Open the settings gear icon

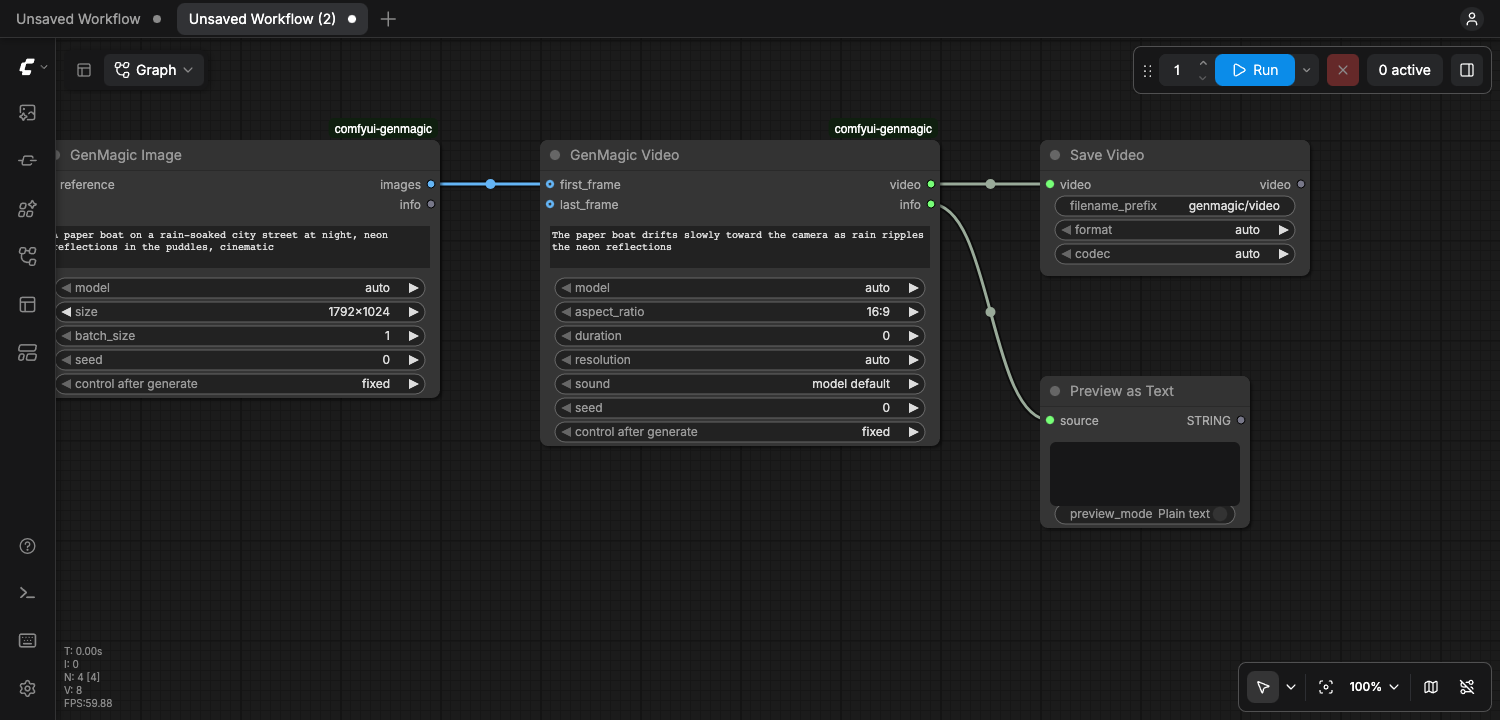click(x=28, y=688)
